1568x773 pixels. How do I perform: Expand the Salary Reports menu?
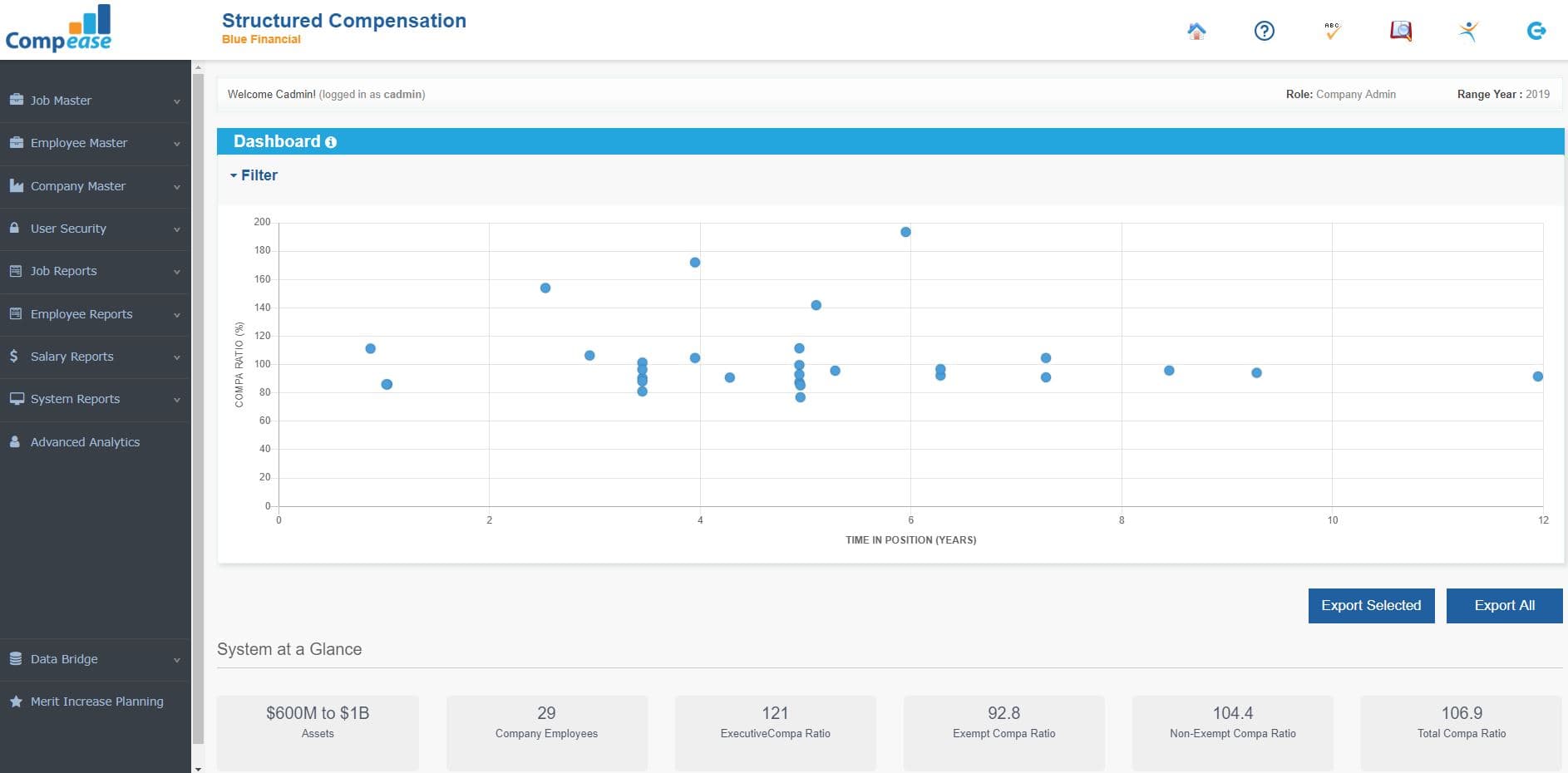(96, 357)
